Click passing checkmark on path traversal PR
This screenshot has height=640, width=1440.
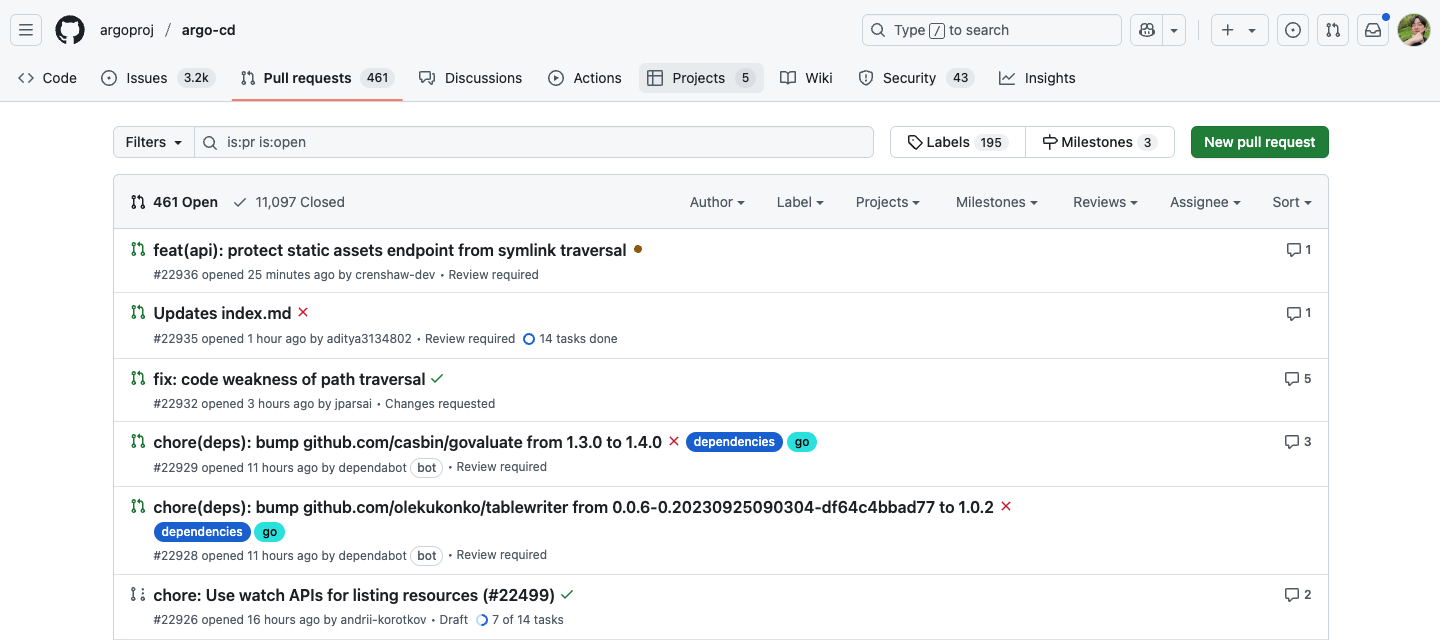pos(437,378)
